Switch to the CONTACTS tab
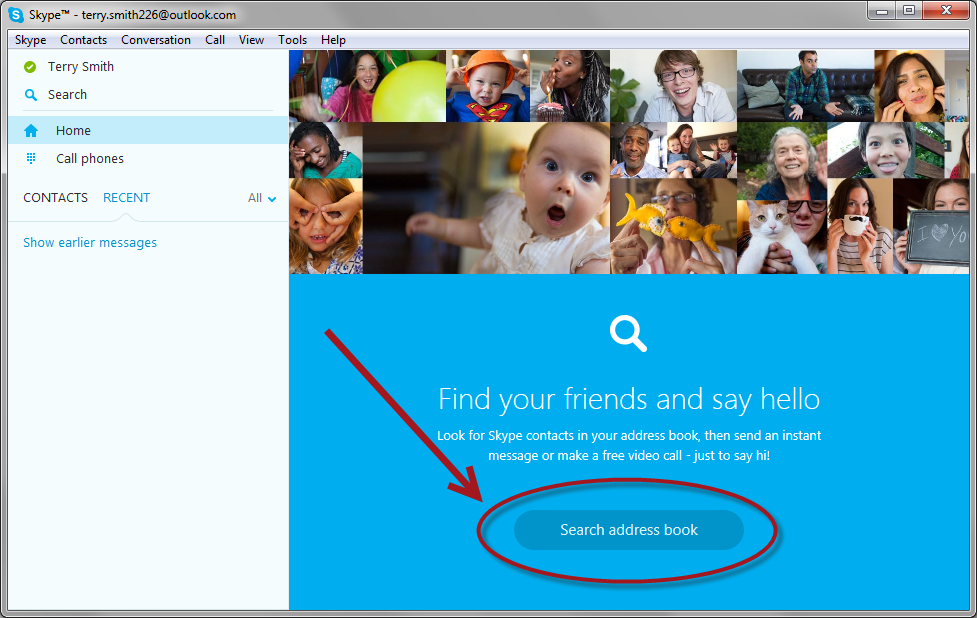977x618 pixels. 55,197
